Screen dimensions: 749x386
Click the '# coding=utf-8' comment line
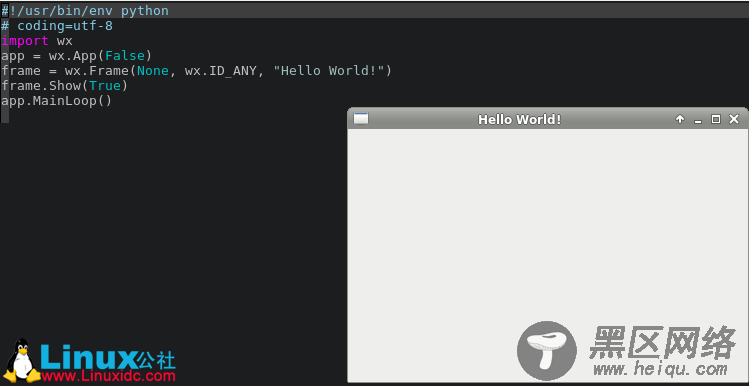pyautogui.click(x=57, y=25)
